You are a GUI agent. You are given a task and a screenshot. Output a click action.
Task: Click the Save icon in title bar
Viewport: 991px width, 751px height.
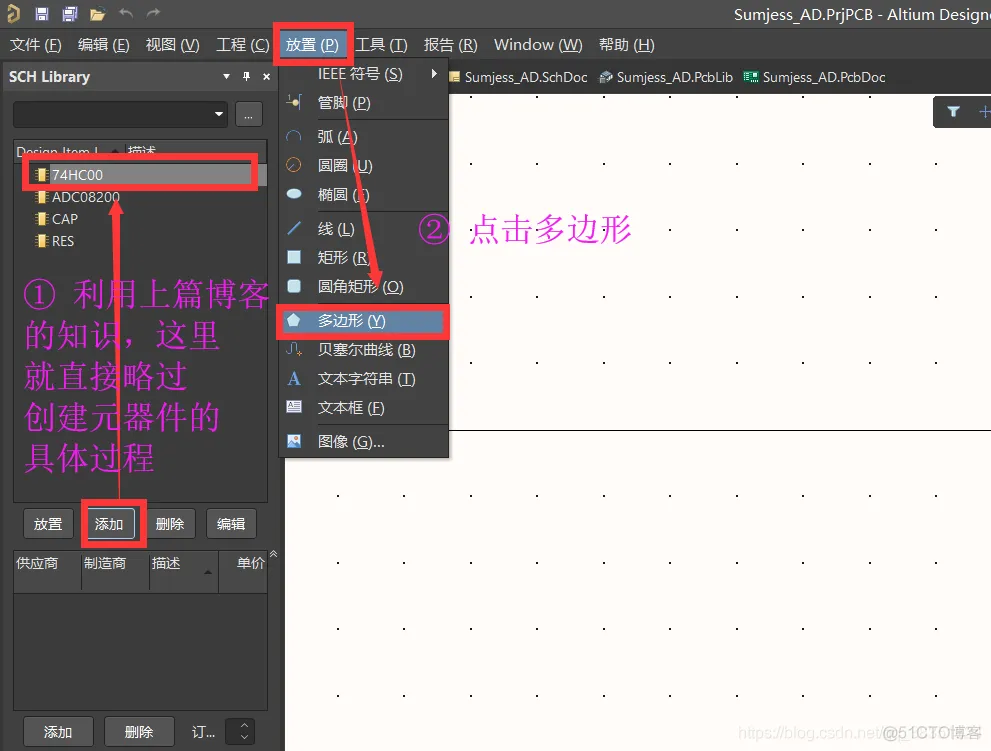42,13
